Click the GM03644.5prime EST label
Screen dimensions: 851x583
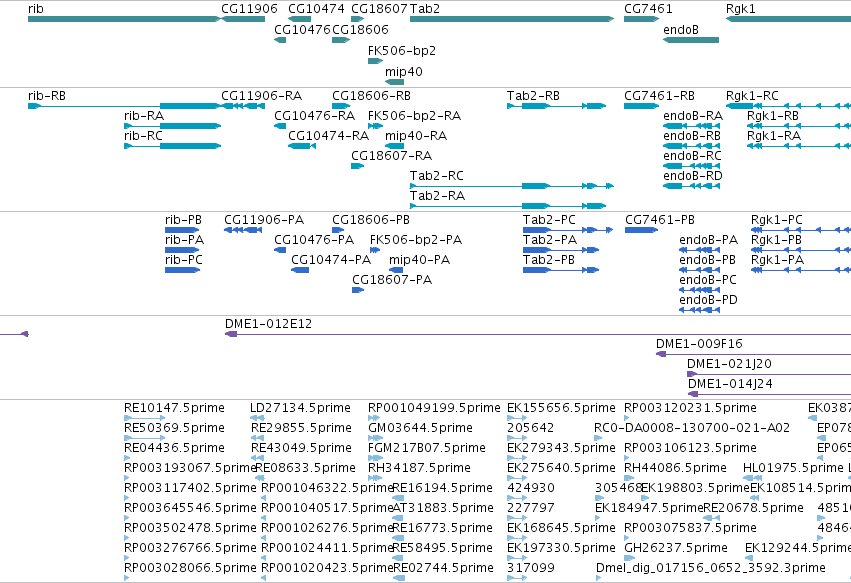pyautogui.click(x=420, y=428)
